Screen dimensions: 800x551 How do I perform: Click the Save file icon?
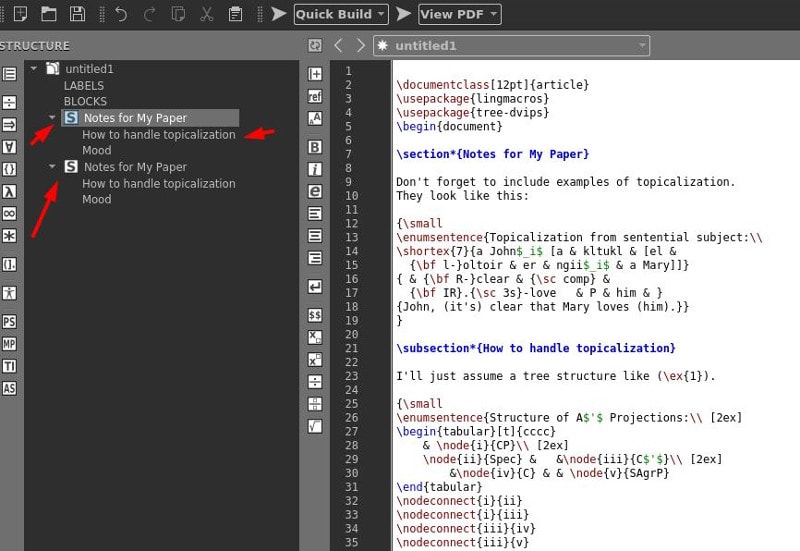pos(77,14)
